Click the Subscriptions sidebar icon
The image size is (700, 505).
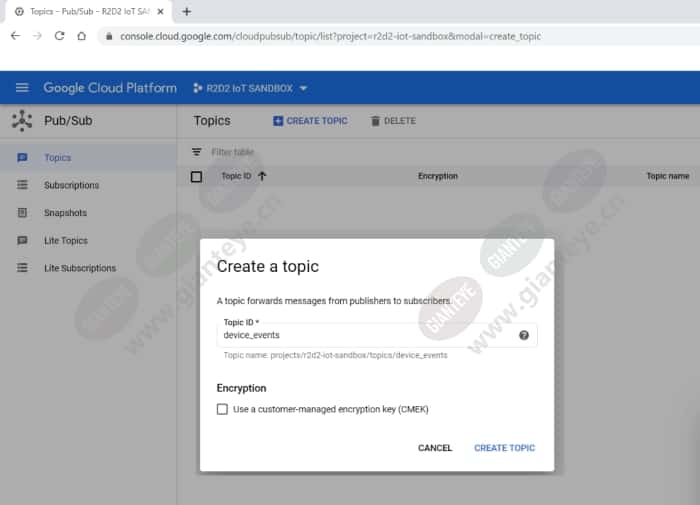22,185
